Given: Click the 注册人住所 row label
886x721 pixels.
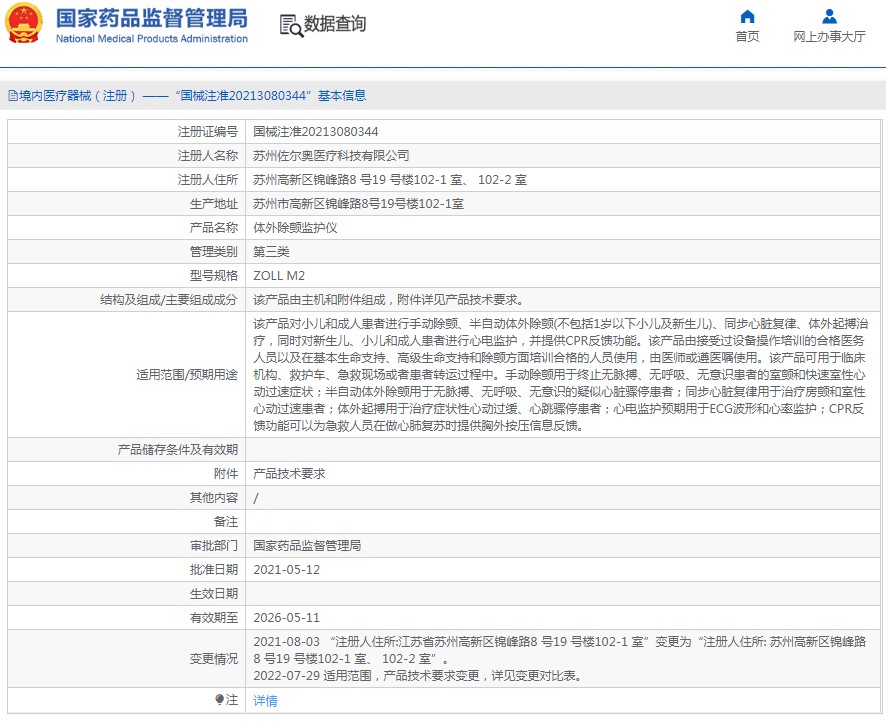Looking at the screenshot, I should pyautogui.click(x=207, y=180).
